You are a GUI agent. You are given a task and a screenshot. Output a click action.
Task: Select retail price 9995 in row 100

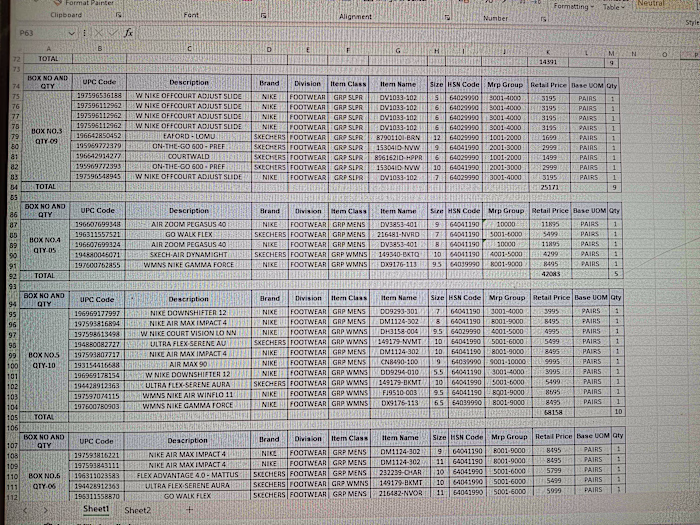(552, 362)
